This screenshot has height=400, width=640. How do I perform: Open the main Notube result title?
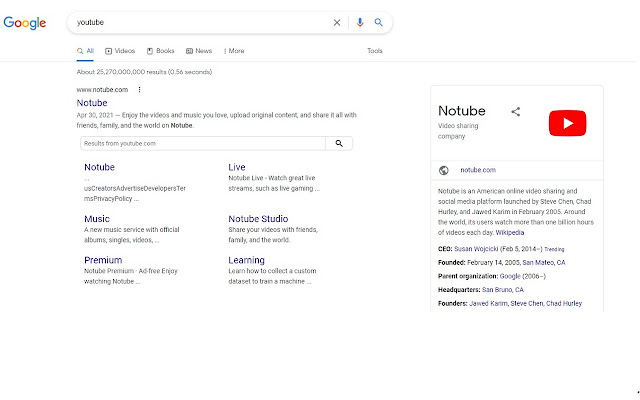click(x=92, y=103)
